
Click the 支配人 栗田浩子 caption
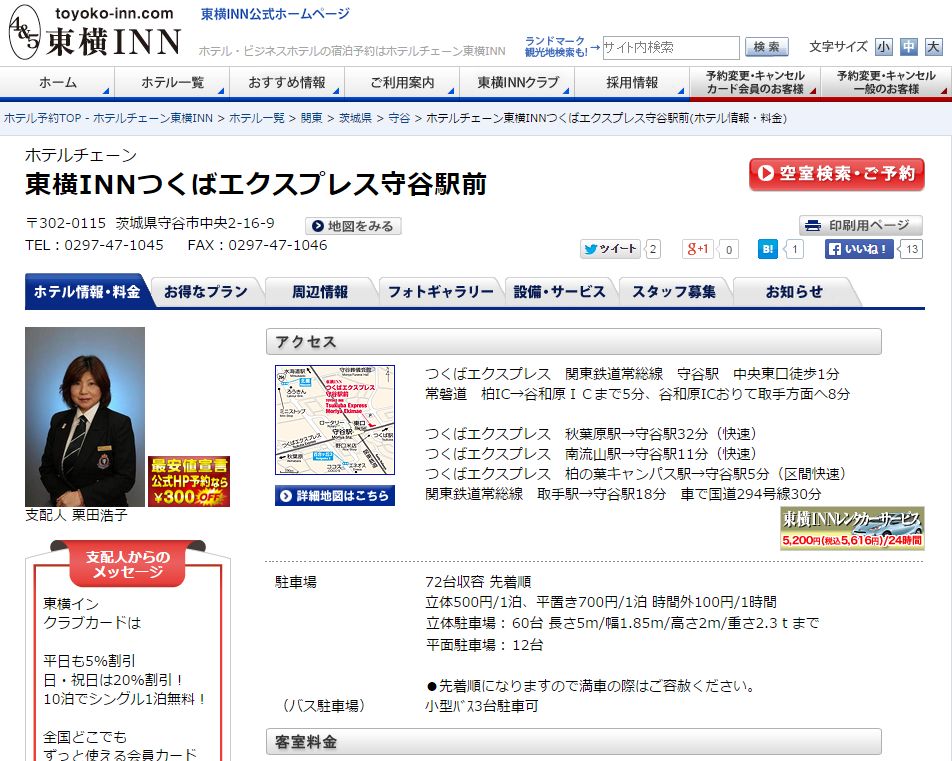click(x=76, y=515)
